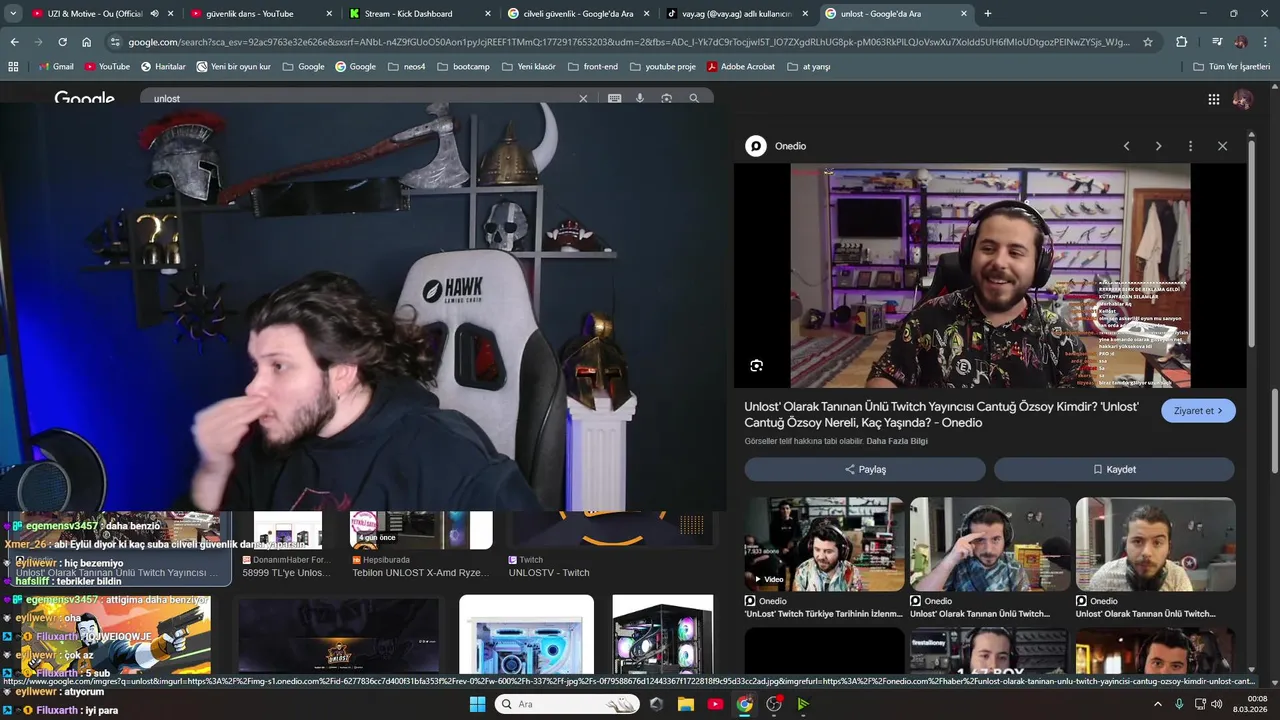The height and width of the screenshot is (720, 1280).
Task: Open the tab search dropdown arrow
Action: 13,14
